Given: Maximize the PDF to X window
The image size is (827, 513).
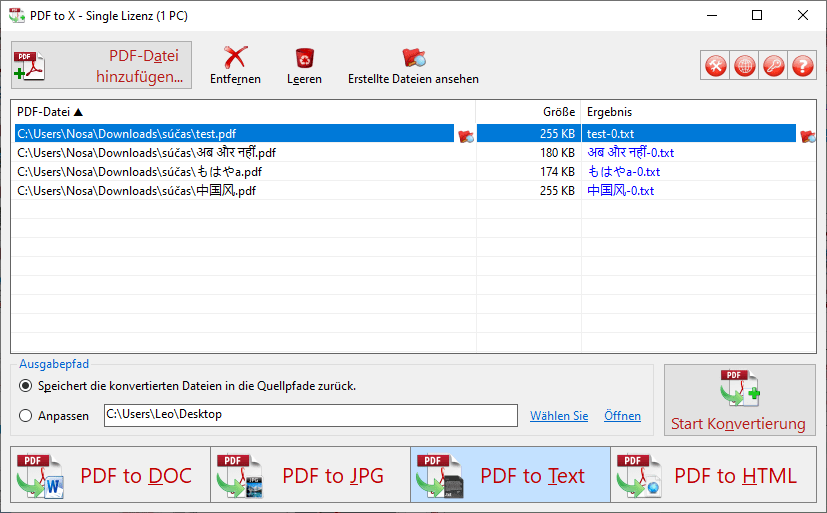Looking at the screenshot, I should [757, 15].
